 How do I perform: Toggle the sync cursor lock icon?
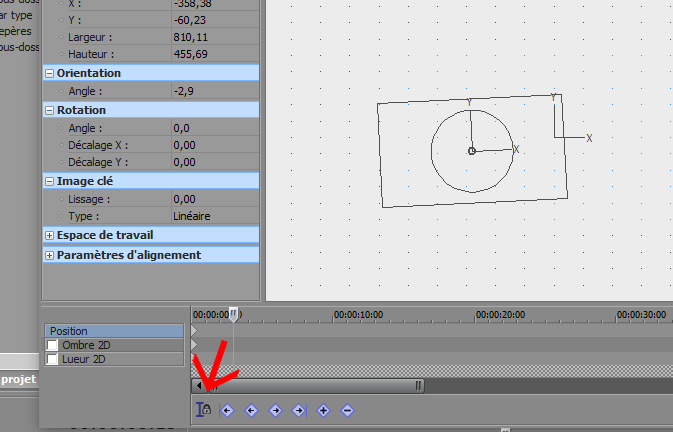[202, 409]
